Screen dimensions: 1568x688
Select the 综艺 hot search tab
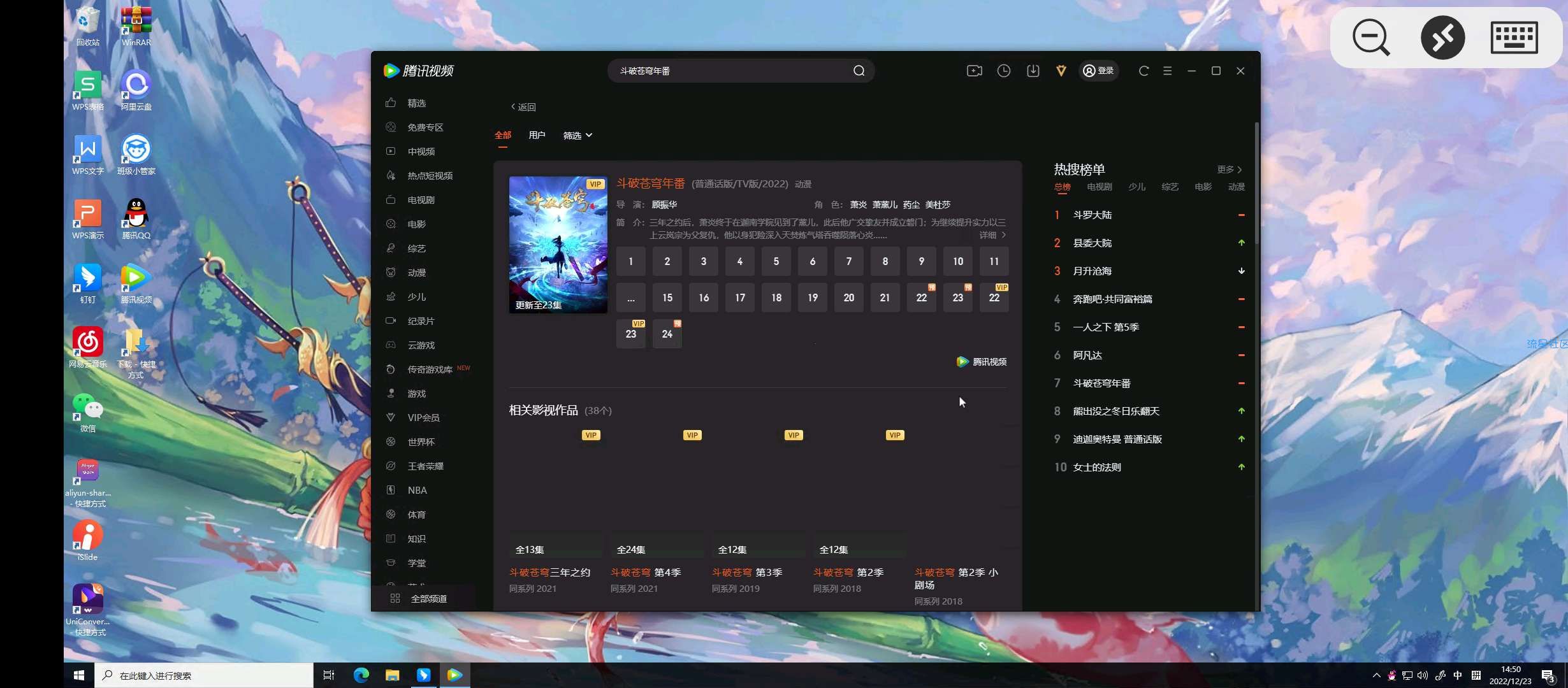(1170, 187)
